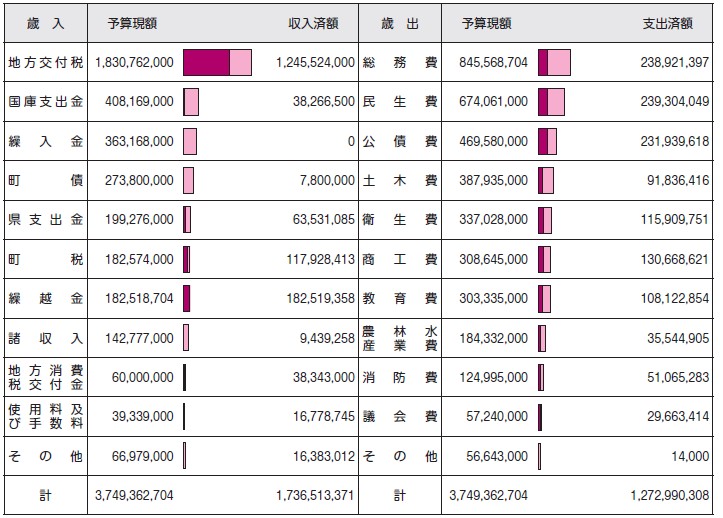Select the 歳入 column header
This screenshot has width=723, height=518.
(45, 23)
